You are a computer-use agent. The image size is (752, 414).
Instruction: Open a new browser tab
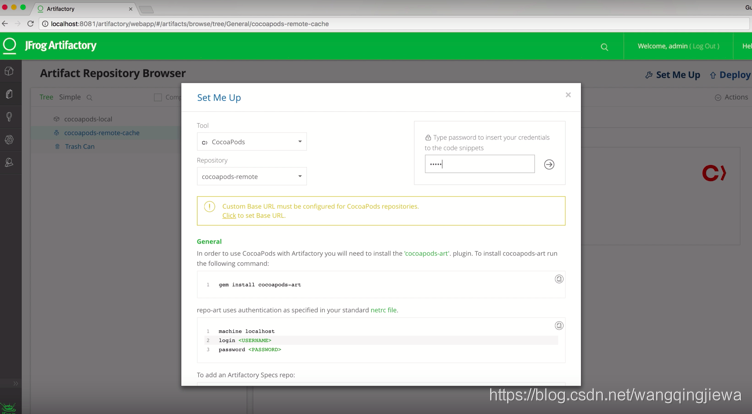pyautogui.click(x=146, y=10)
